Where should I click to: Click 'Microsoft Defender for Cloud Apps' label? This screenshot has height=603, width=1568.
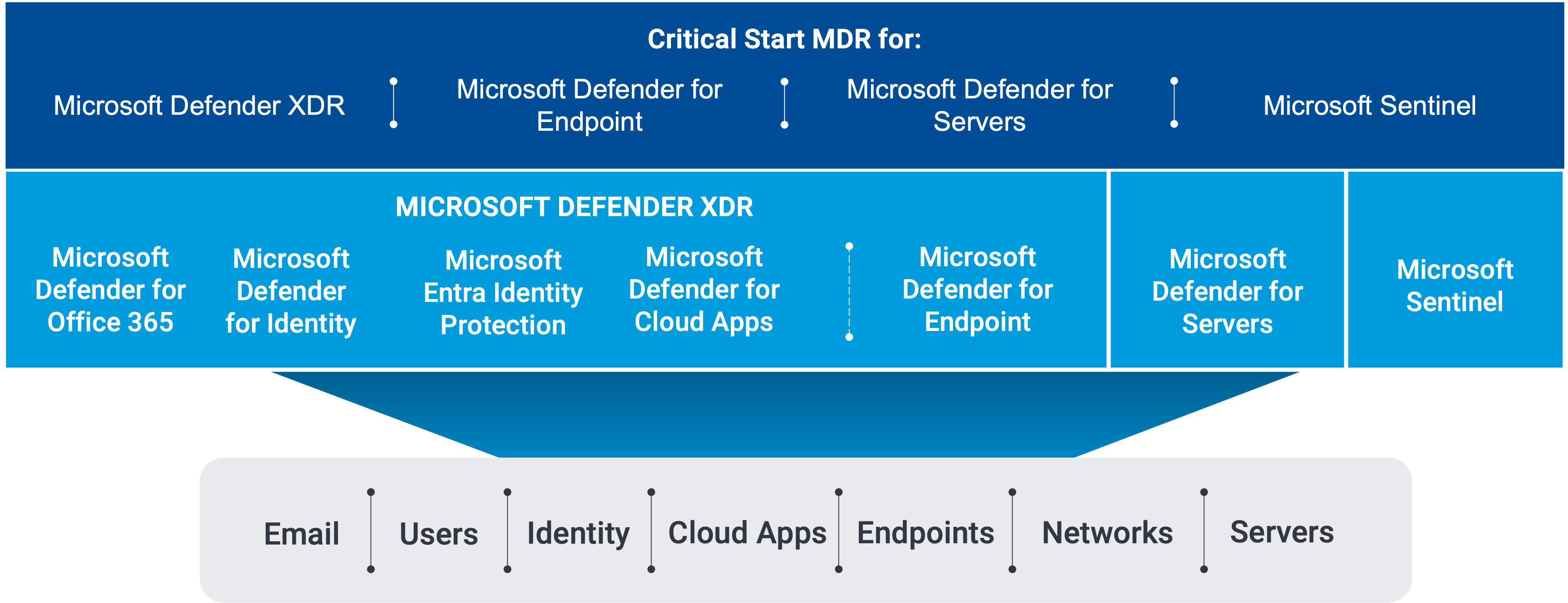click(704, 290)
